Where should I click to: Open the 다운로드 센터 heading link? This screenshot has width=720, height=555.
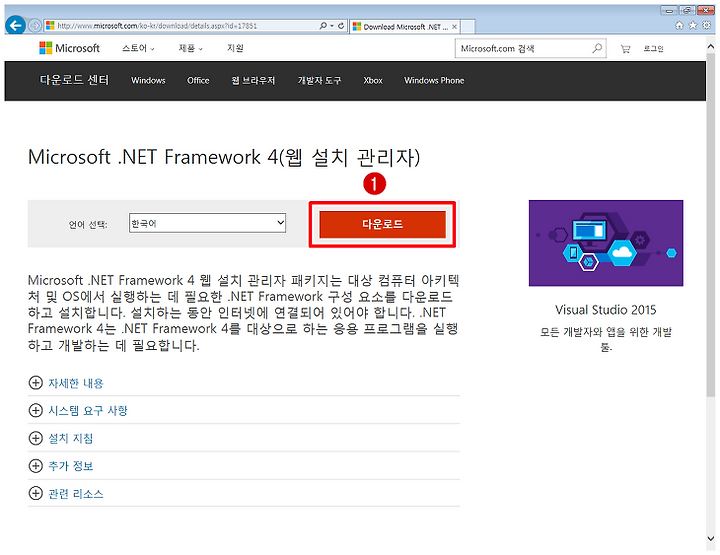pyautogui.click(x=74, y=80)
